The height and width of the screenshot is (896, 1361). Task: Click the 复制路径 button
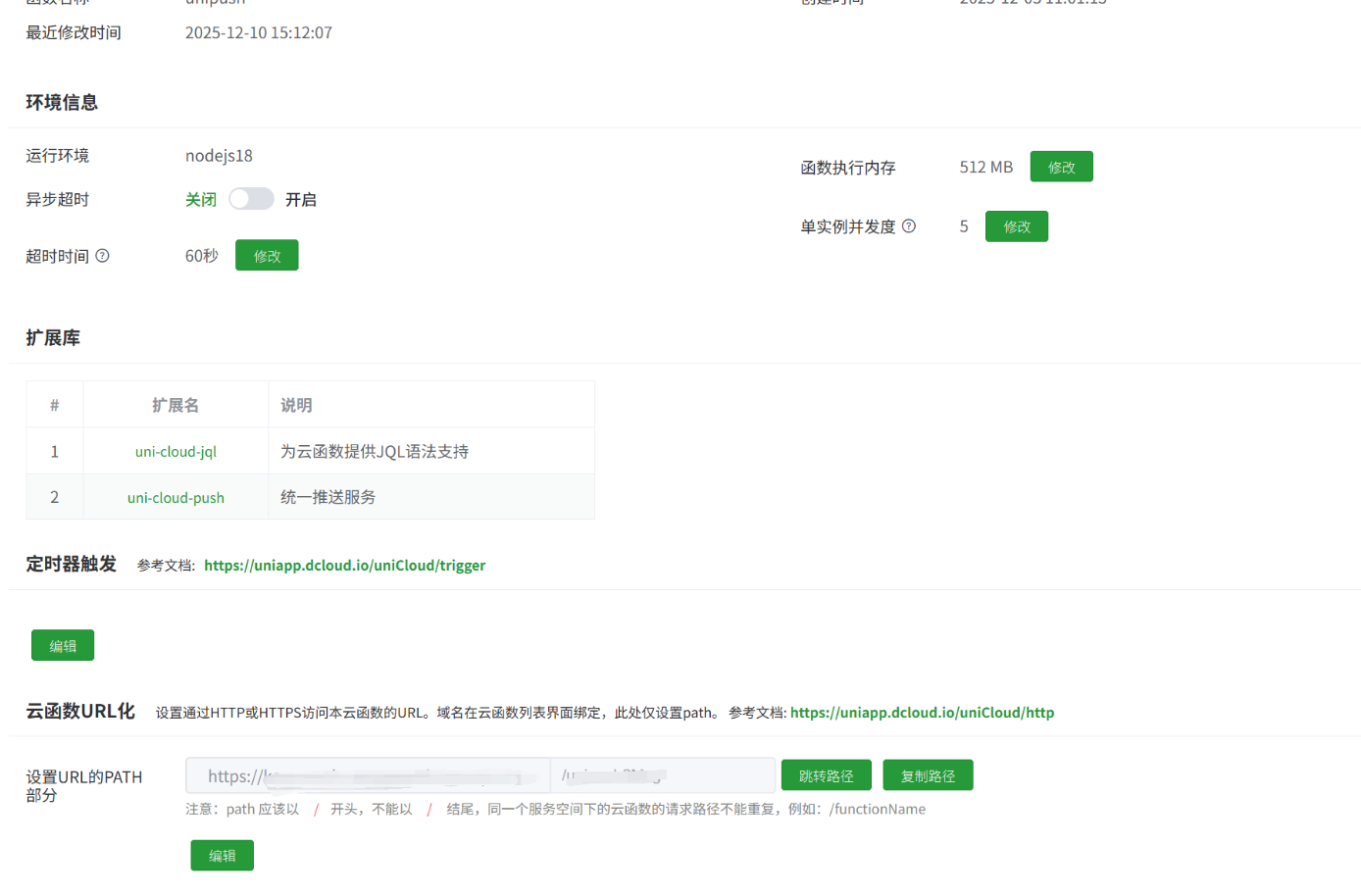pos(928,775)
